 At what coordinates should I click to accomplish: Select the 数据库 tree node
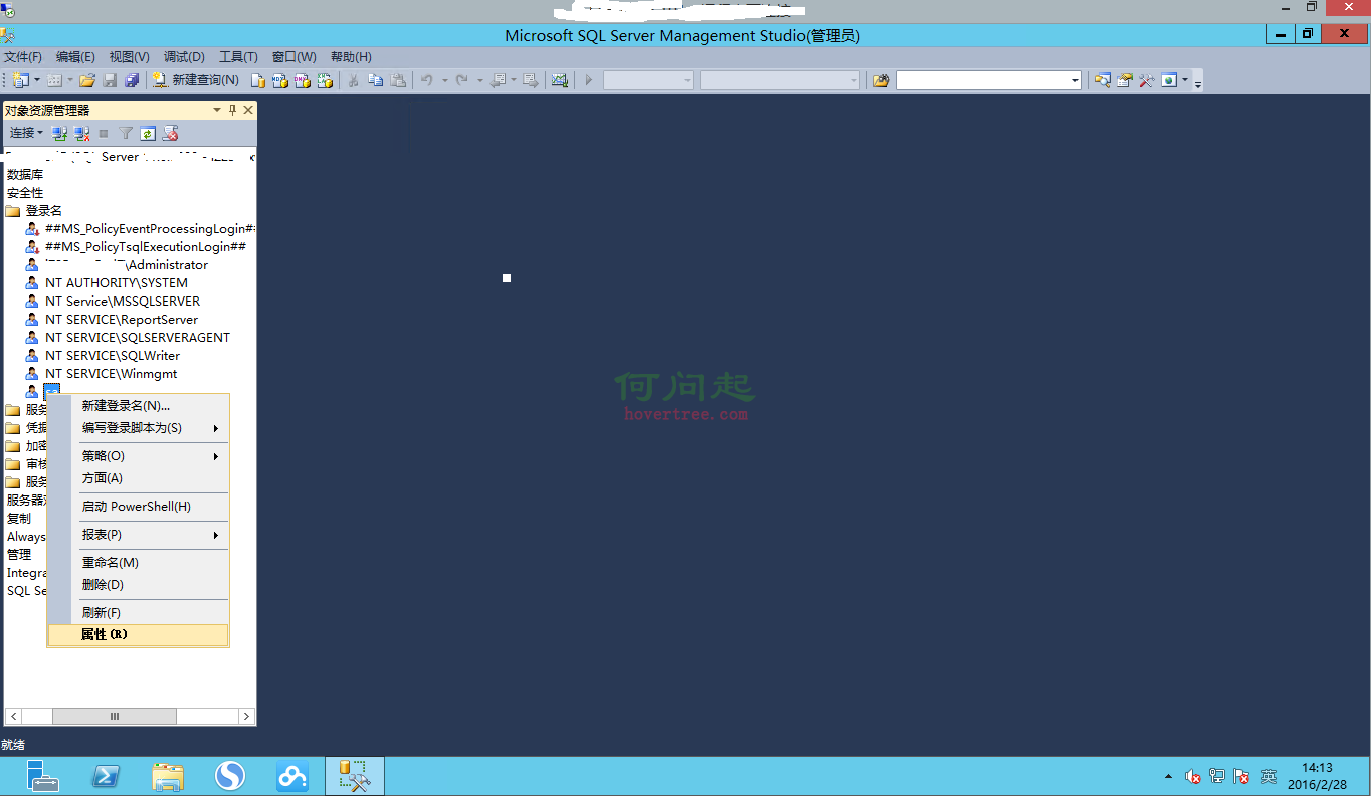[25, 175]
